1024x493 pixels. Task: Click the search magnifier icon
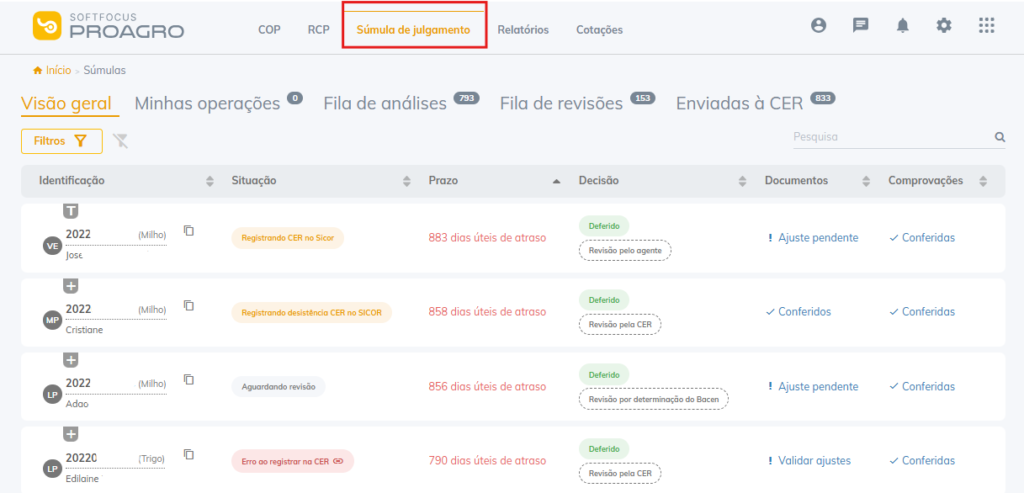click(999, 137)
